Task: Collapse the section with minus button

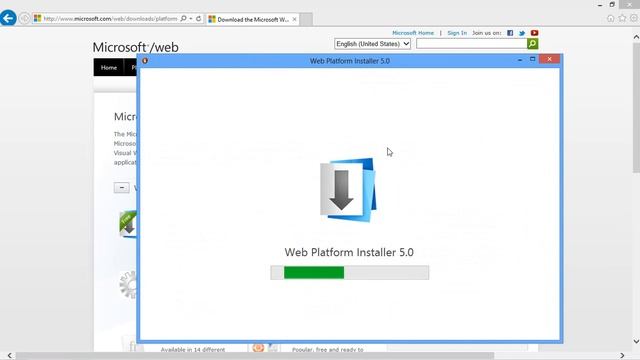Action: click(122, 187)
